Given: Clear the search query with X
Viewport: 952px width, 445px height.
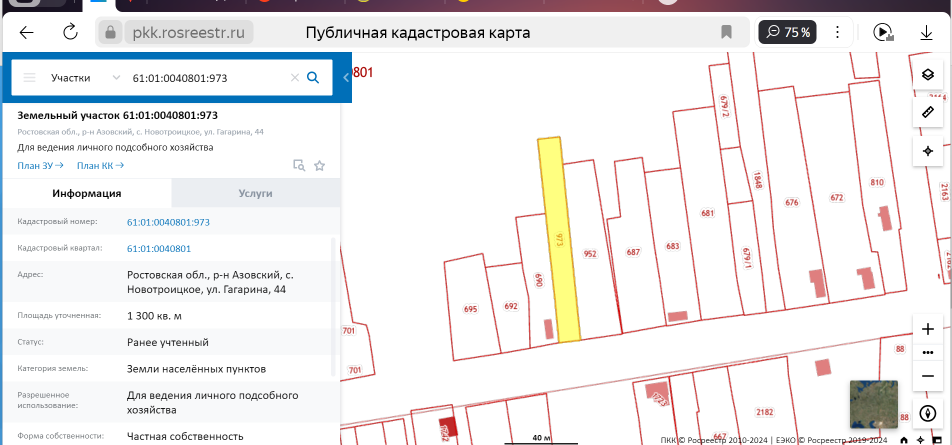Looking at the screenshot, I should (294, 77).
